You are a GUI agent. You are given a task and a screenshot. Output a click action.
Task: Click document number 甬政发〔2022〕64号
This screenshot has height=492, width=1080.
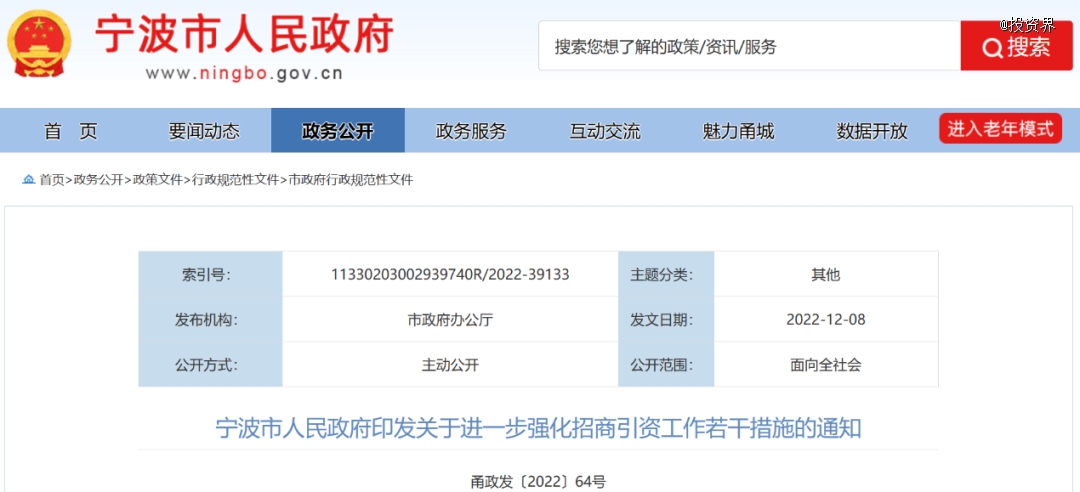pyautogui.click(x=539, y=482)
